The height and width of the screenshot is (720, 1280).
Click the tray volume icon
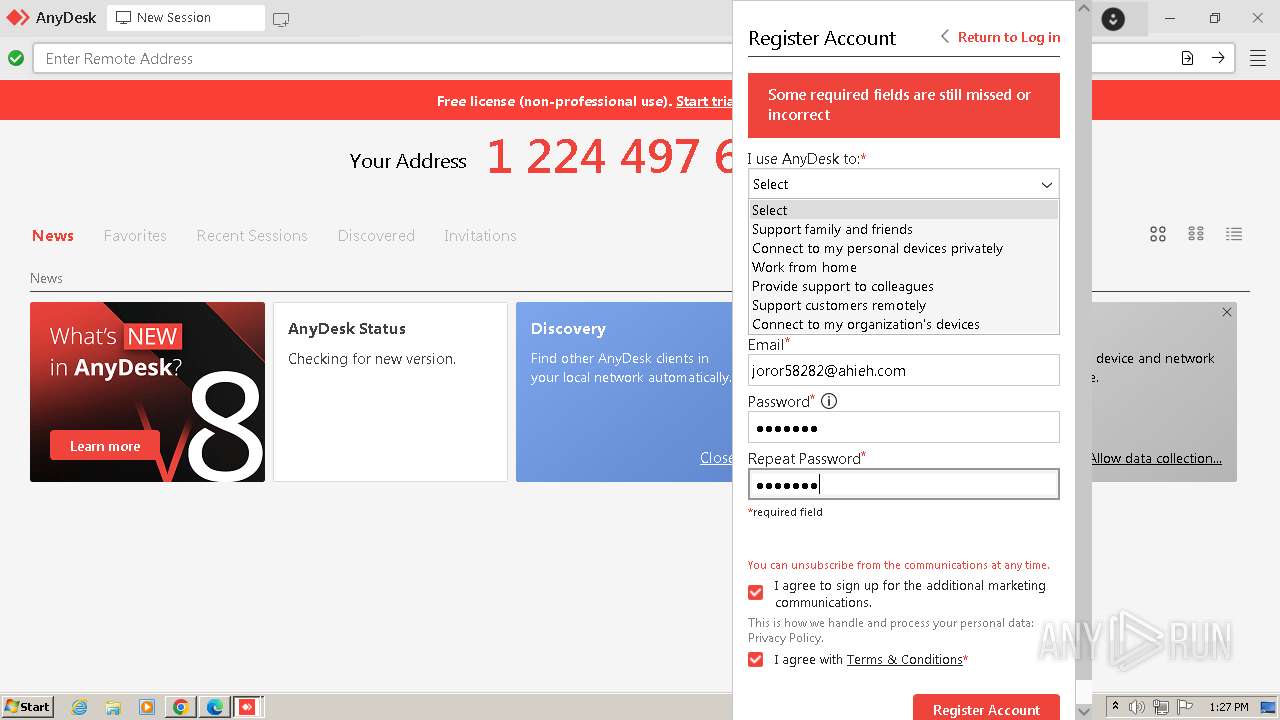tap(1138, 707)
